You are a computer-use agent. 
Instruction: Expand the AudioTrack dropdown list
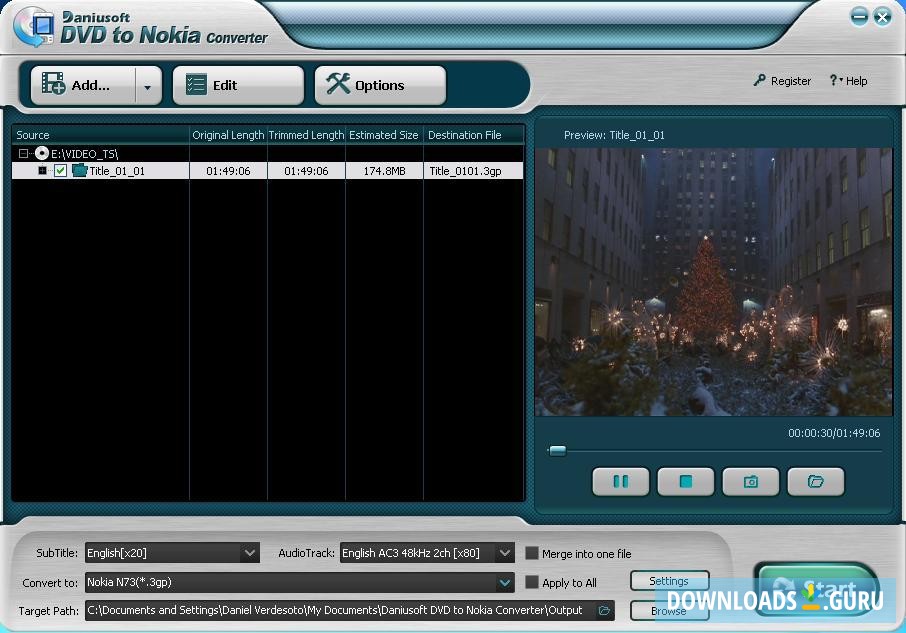[x=504, y=552]
